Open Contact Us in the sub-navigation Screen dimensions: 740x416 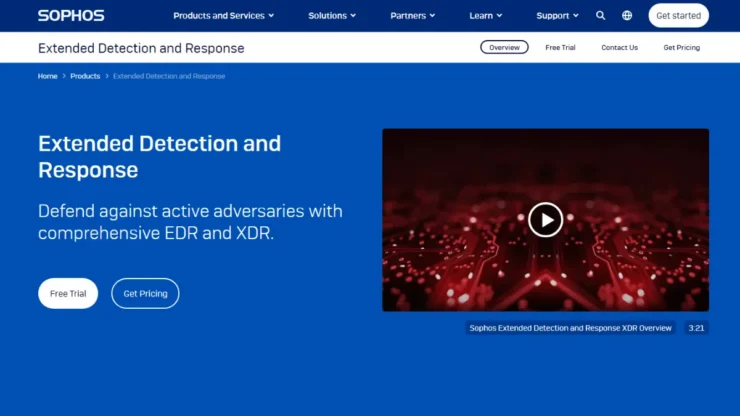tap(619, 47)
